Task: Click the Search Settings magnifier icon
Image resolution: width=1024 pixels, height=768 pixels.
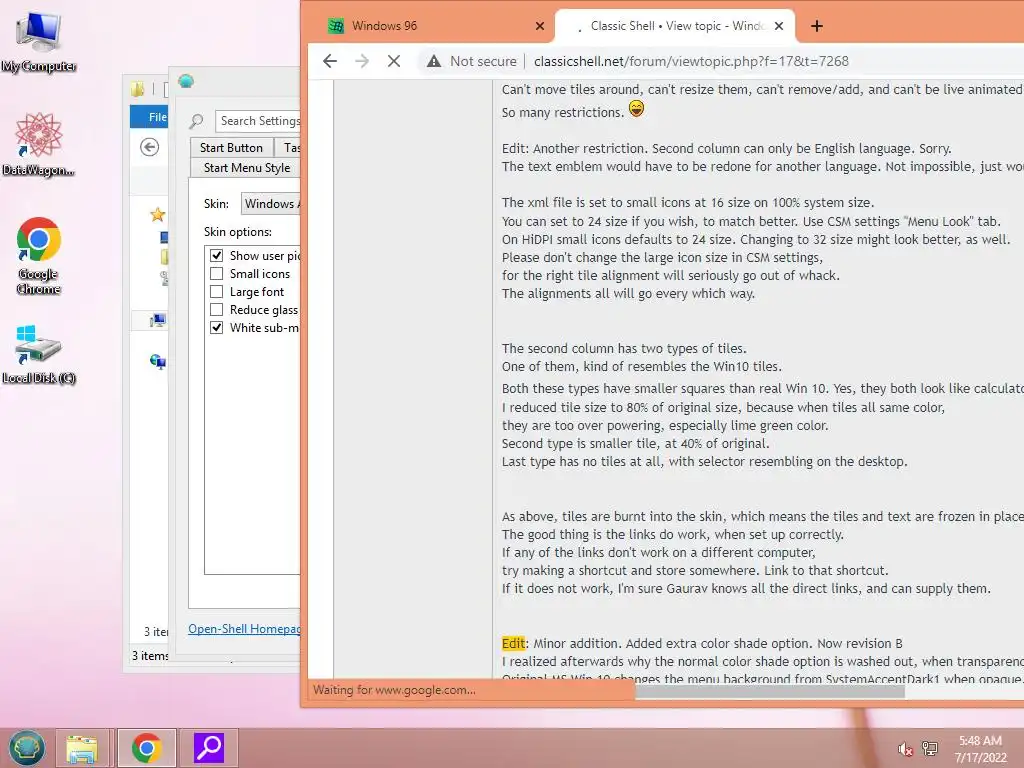Action: [x=196, y=121]
